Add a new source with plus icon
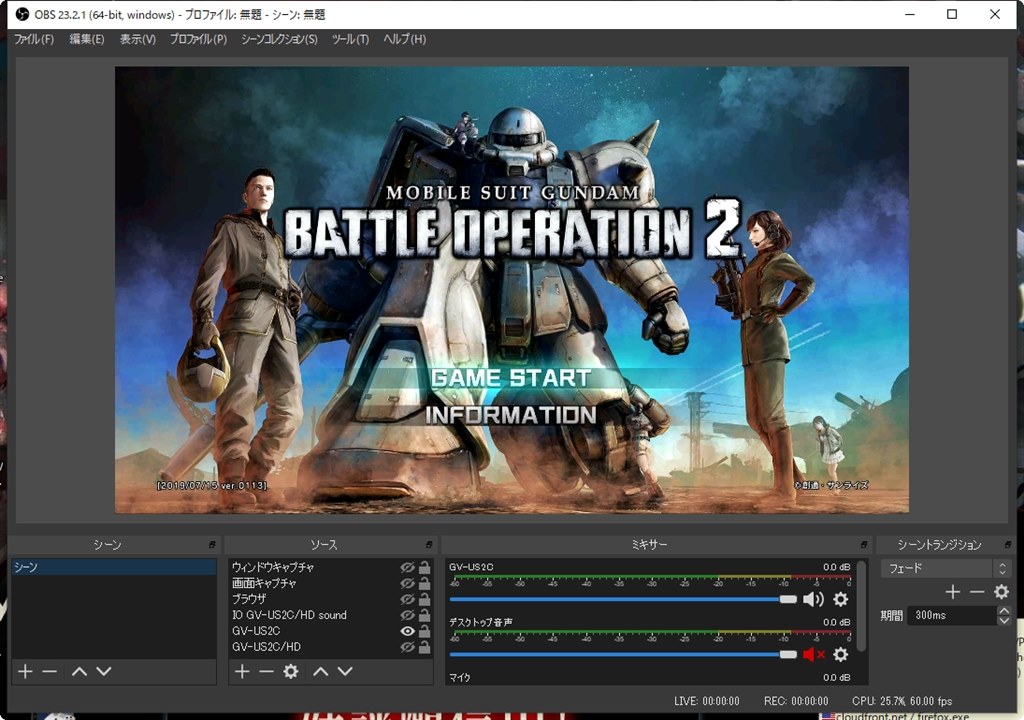Screen dimensions: 1024x720 (x=242, y=671)
